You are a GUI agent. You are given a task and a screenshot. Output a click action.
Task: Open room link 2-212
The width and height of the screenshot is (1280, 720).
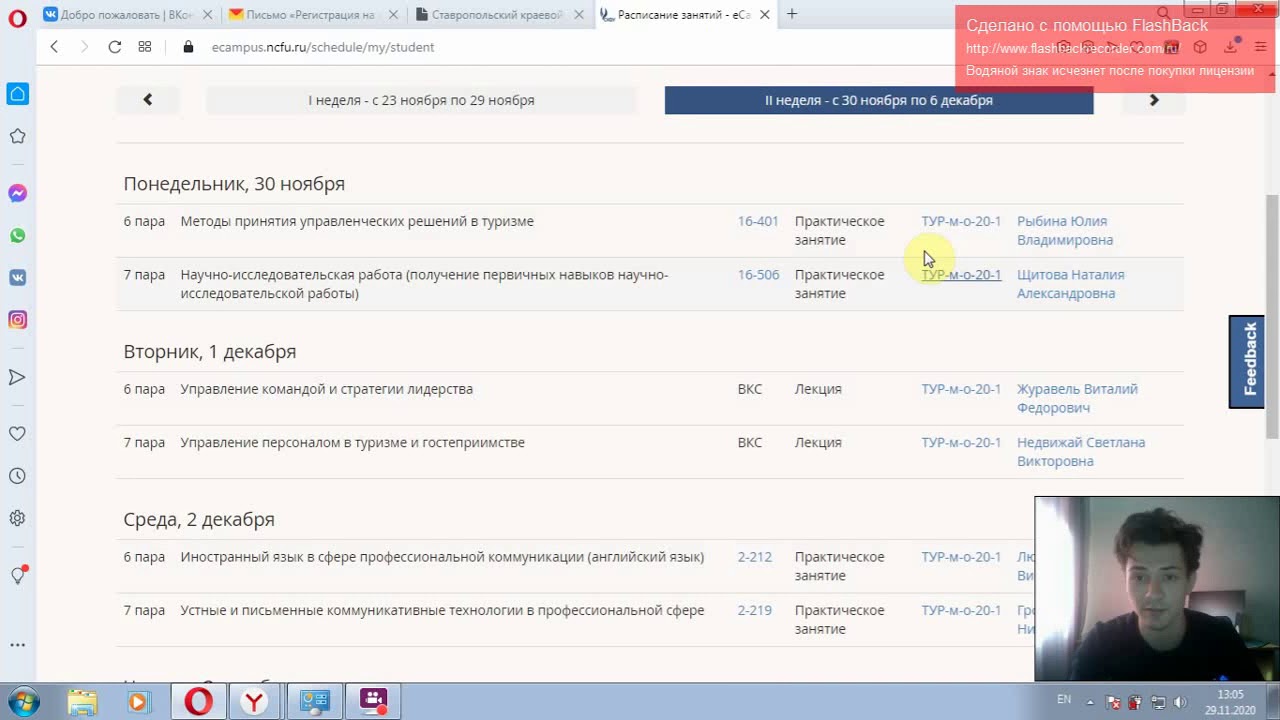(x=755, y=557)
